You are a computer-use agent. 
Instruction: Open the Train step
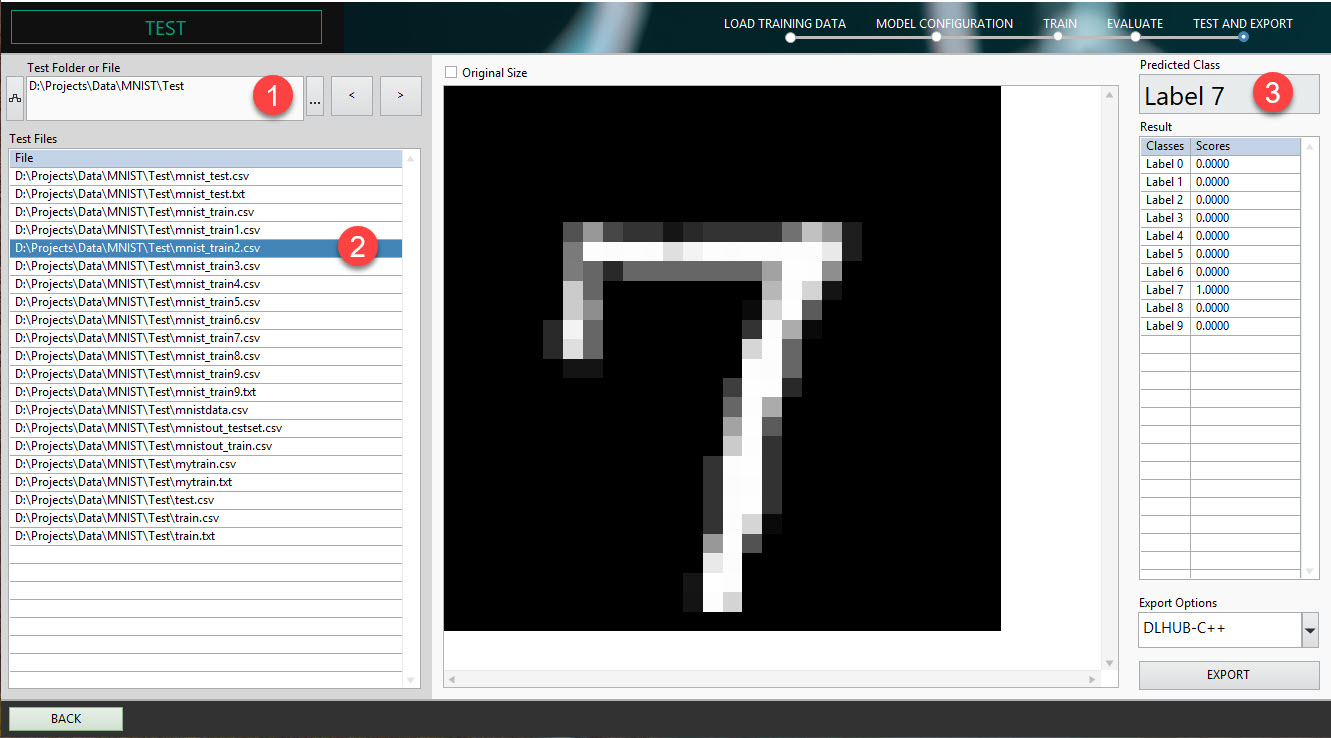pyautogui.click(x=1060, y=24)
